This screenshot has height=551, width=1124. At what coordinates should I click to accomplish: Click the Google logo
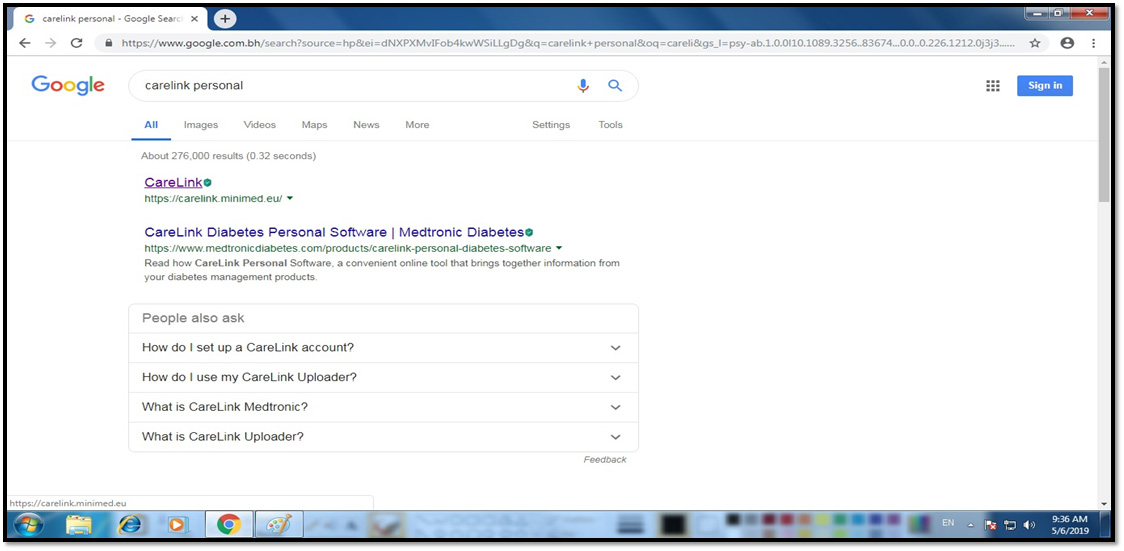(x=68, y=85)
